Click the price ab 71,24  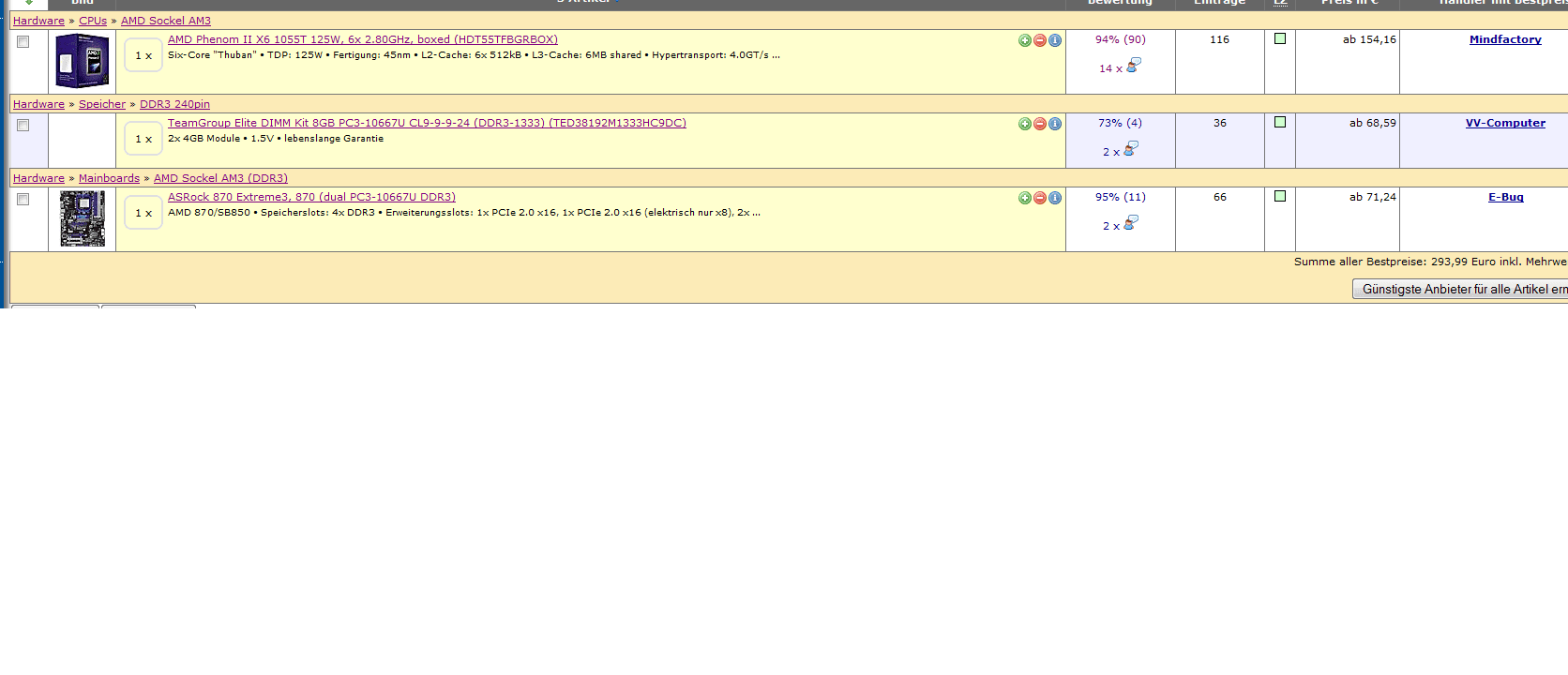pos(1373,197)
